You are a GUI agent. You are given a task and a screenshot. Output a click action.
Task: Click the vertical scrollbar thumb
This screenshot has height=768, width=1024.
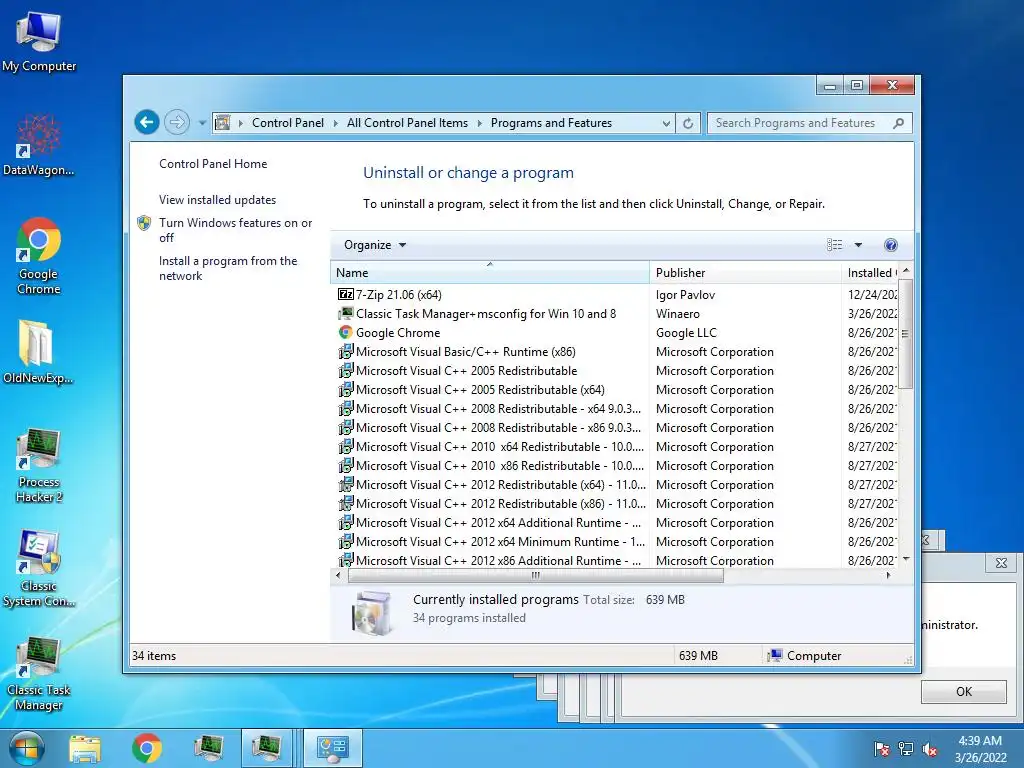pyautogui.click(x=905, y=334)
